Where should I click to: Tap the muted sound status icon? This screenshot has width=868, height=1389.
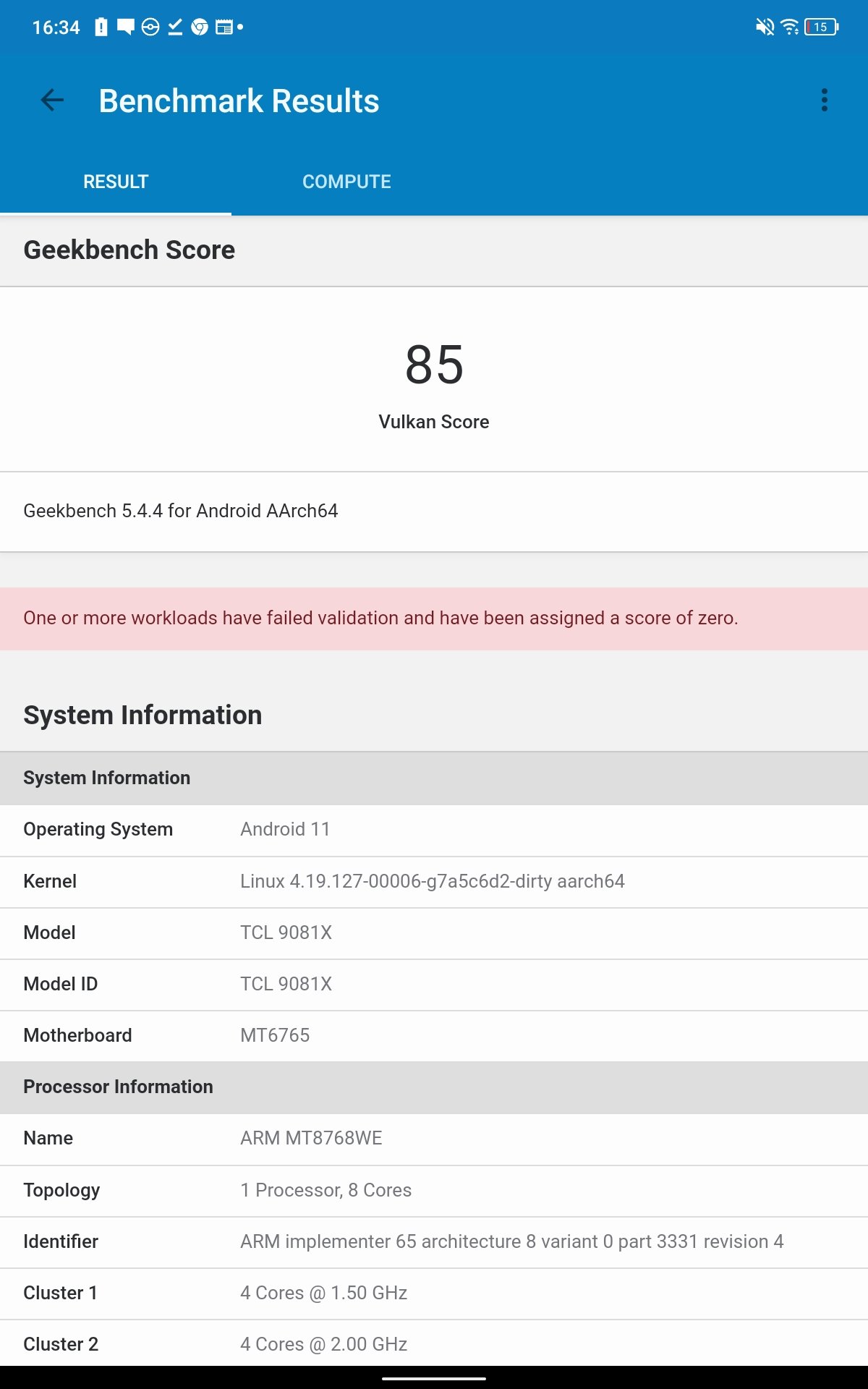765,27
